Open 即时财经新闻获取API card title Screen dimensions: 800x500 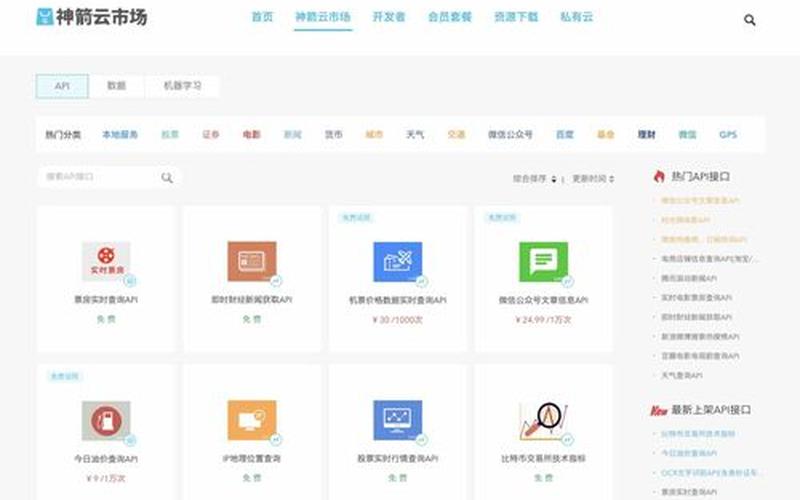click(x=252, y=299)
